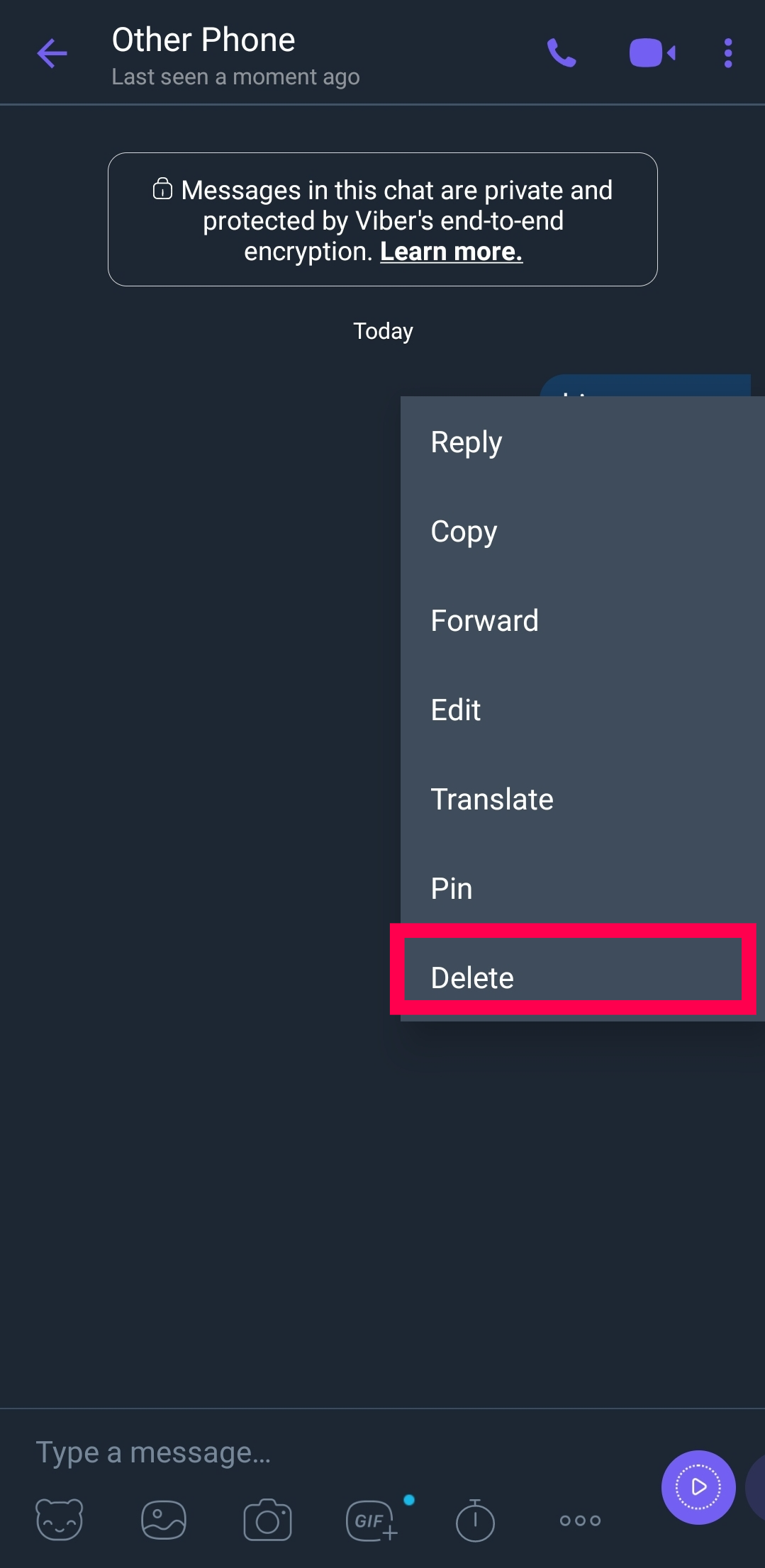The width and height of the screenshot is (765, 1568).
Task: Set disappearing message timer
Action: tap(475, 1520)
